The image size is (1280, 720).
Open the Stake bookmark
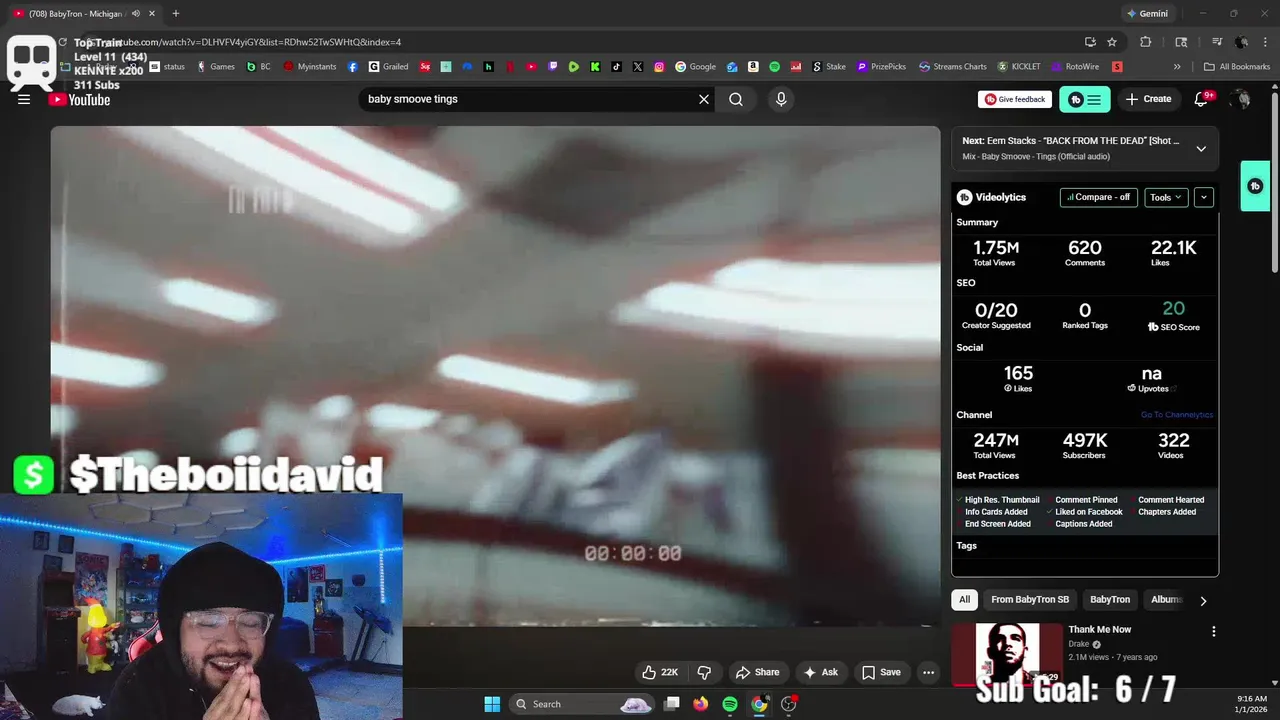[x=829, y=67]
